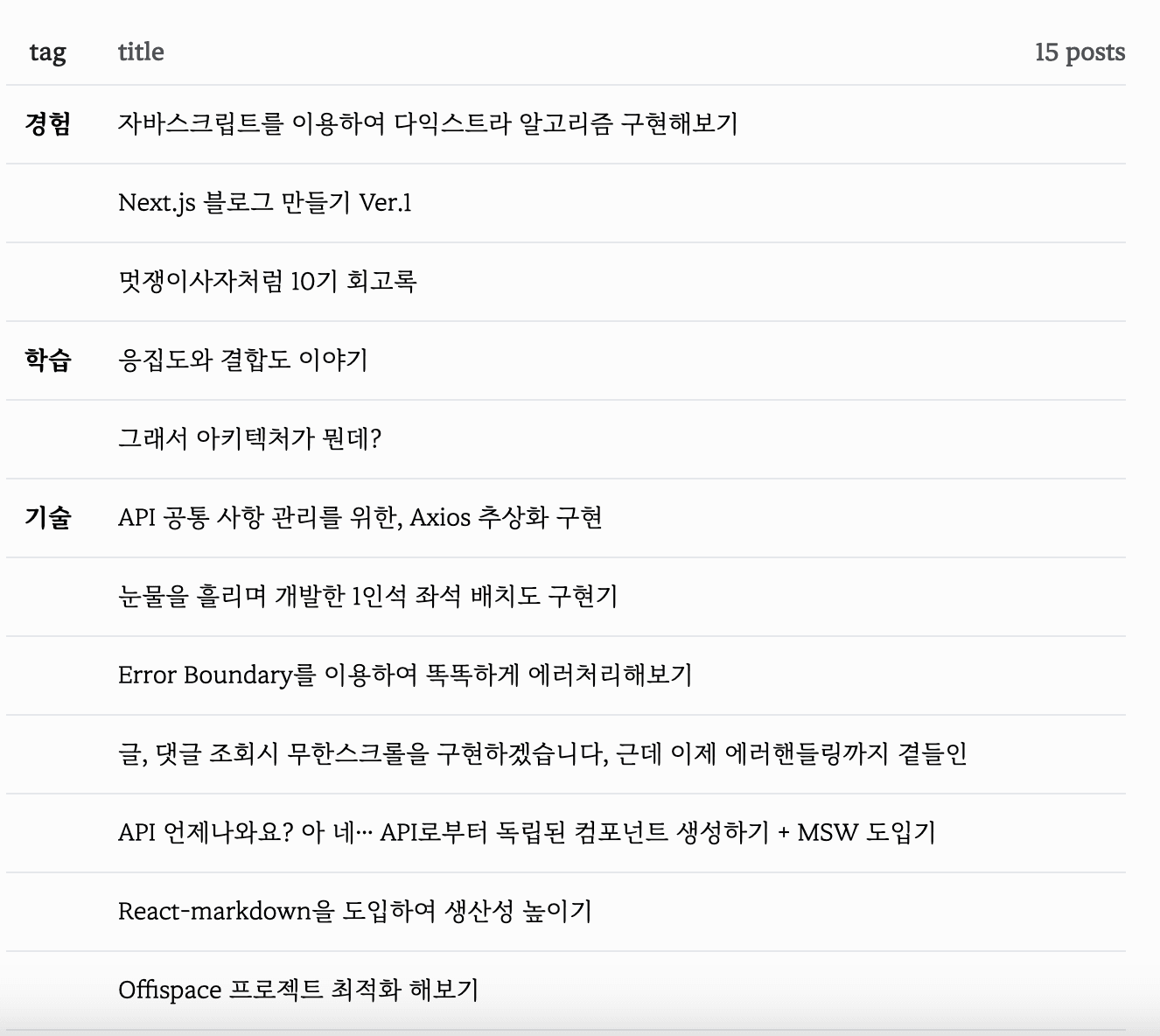
Task: Select the 경험 tag
Action: point(48,124)
